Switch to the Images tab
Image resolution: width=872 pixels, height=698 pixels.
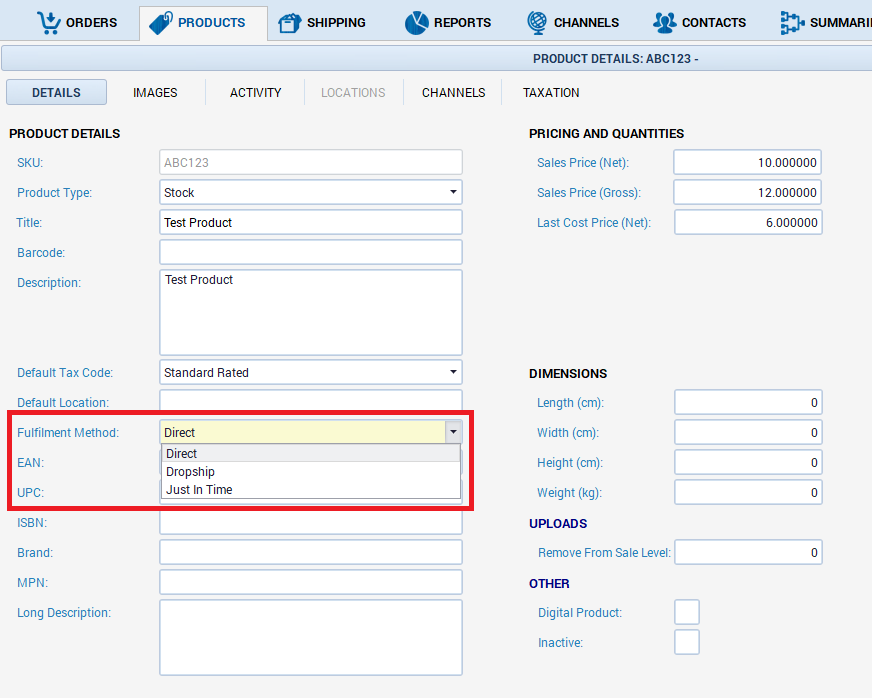coord(155,92)
